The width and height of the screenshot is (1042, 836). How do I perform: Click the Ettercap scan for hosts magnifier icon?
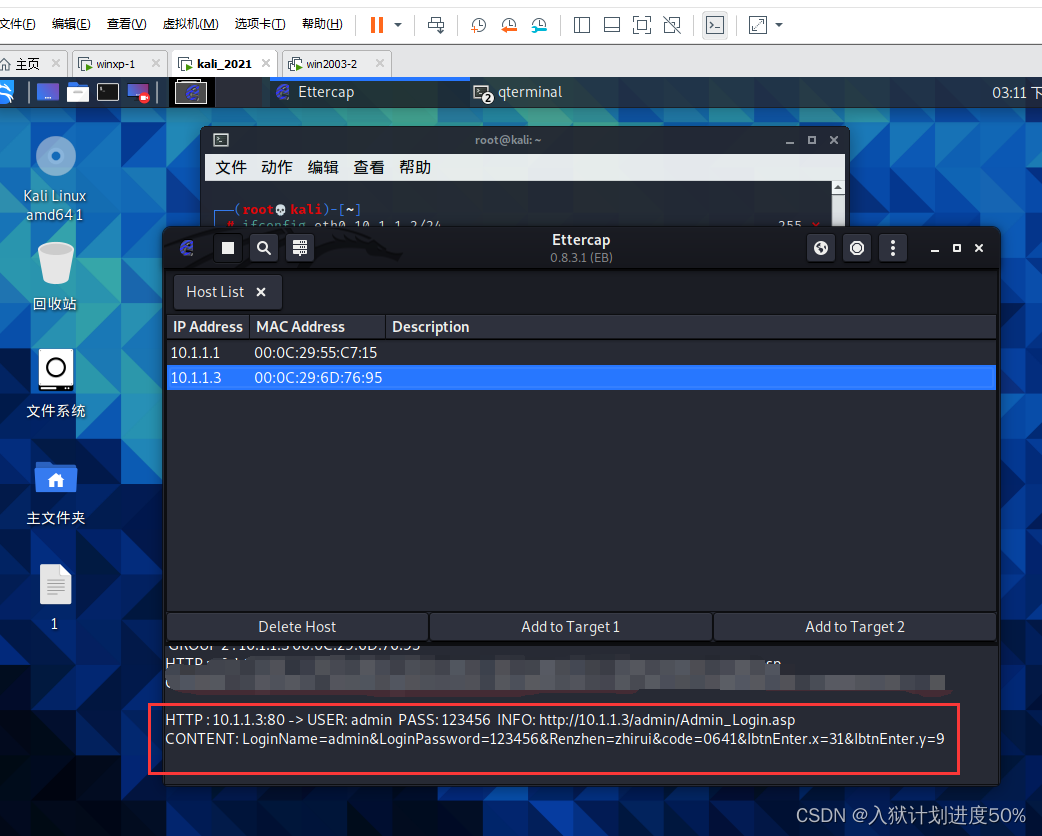point(264,248)
